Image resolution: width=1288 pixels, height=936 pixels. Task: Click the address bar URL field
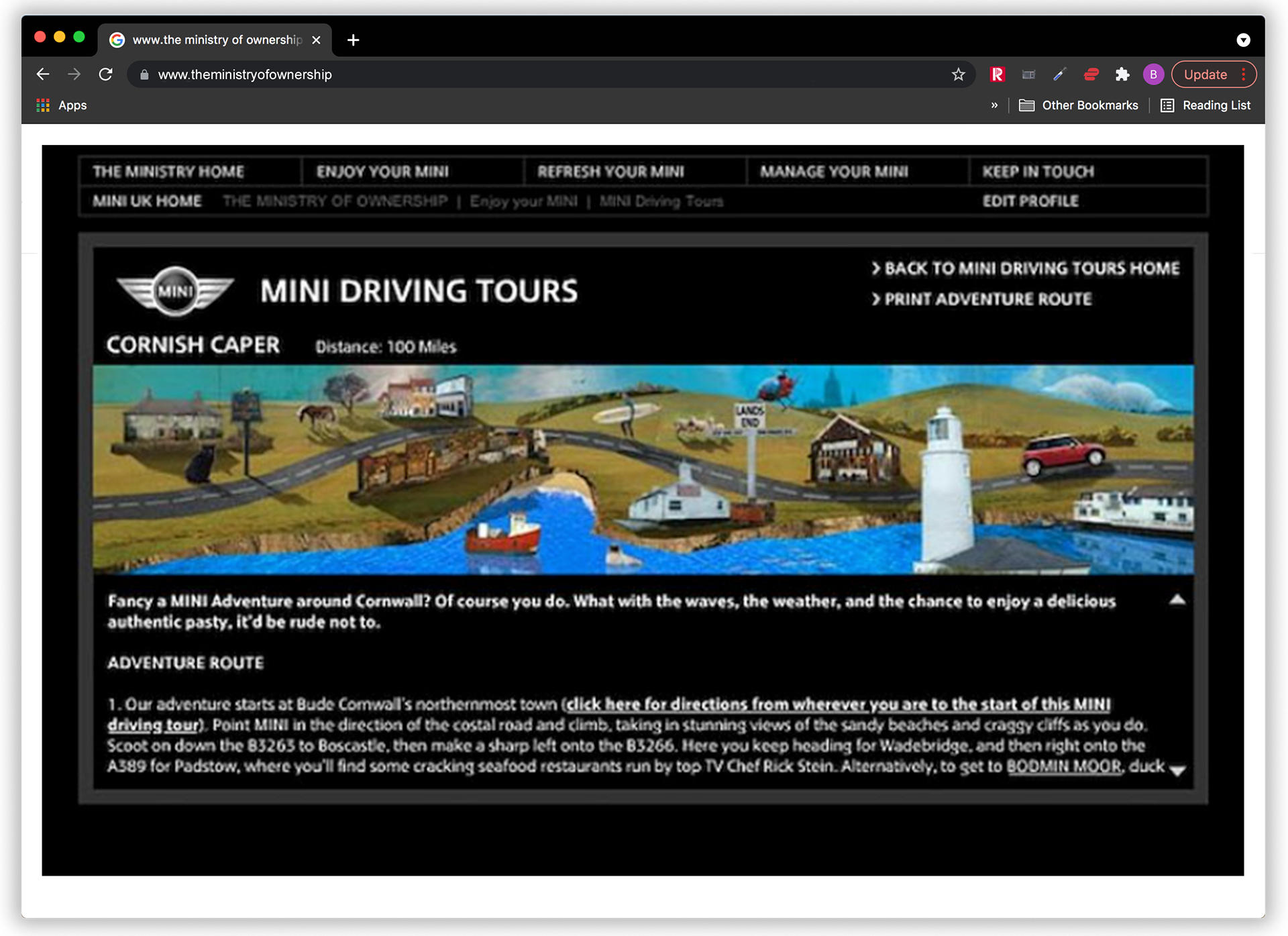point(550,74)
